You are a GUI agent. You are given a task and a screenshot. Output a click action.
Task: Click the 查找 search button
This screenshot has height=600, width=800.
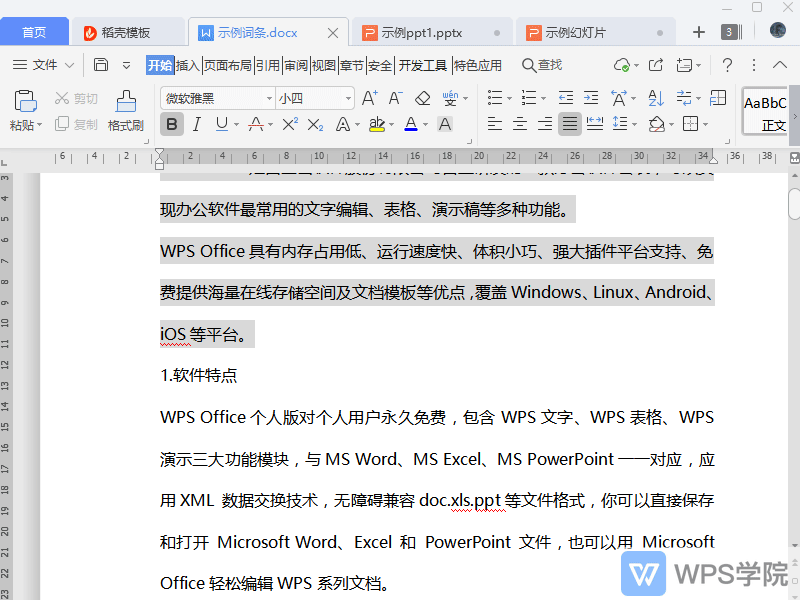pyautogui.click(x=541, y=65)
